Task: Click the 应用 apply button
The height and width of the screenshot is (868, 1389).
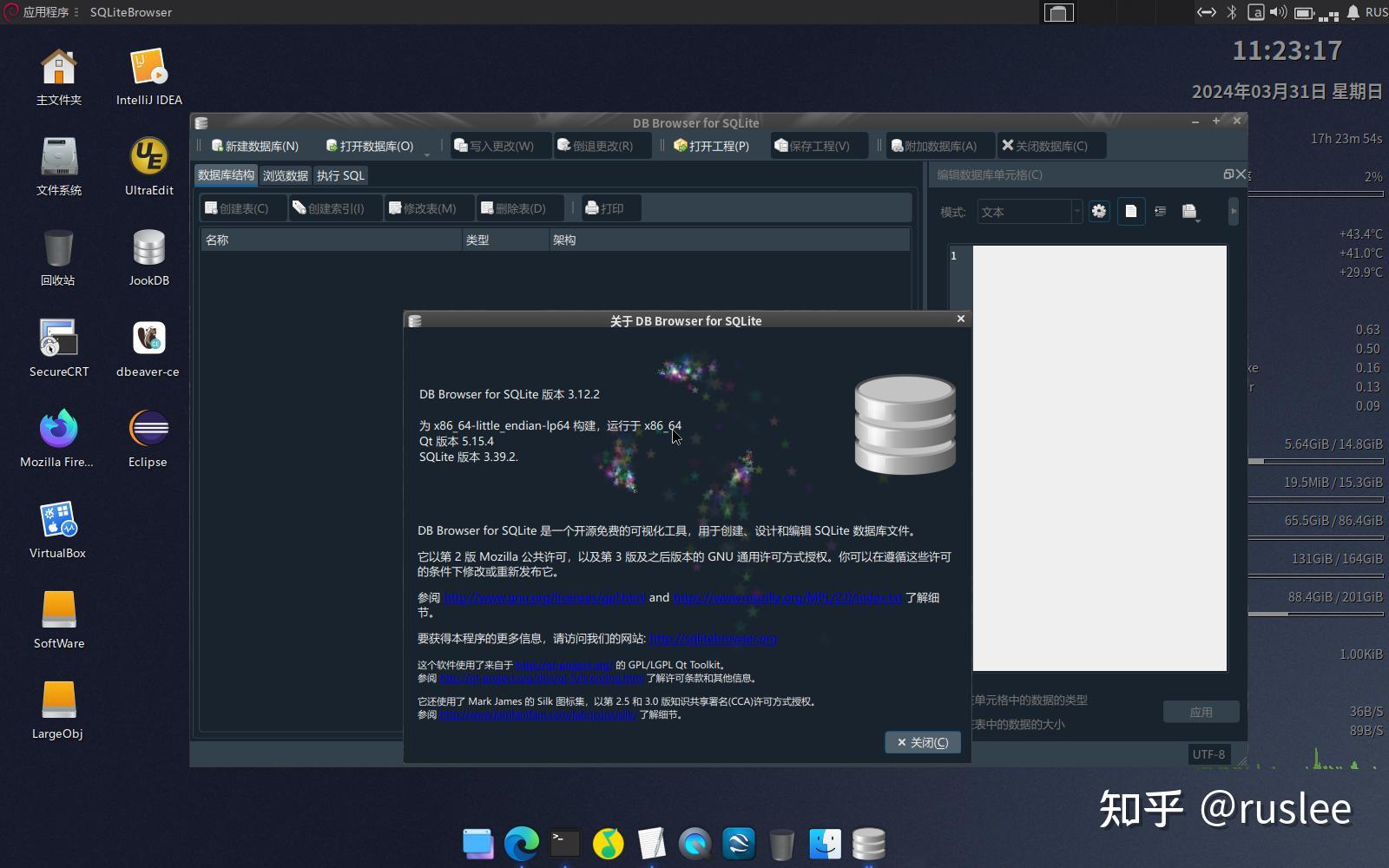Action: click(1201, 711)
